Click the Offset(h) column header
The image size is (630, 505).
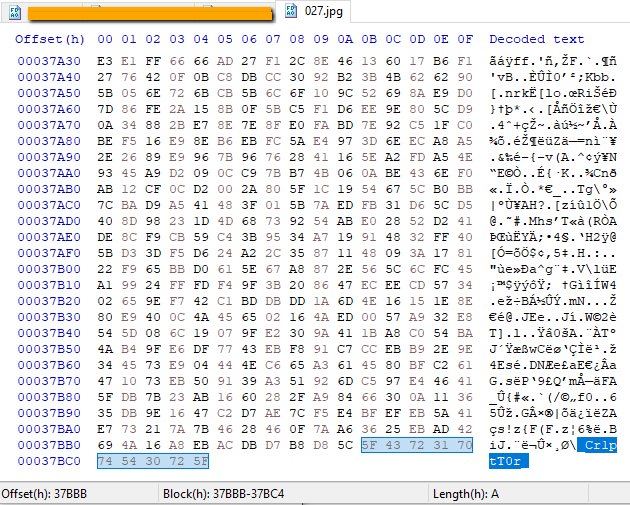coord(49,39)
